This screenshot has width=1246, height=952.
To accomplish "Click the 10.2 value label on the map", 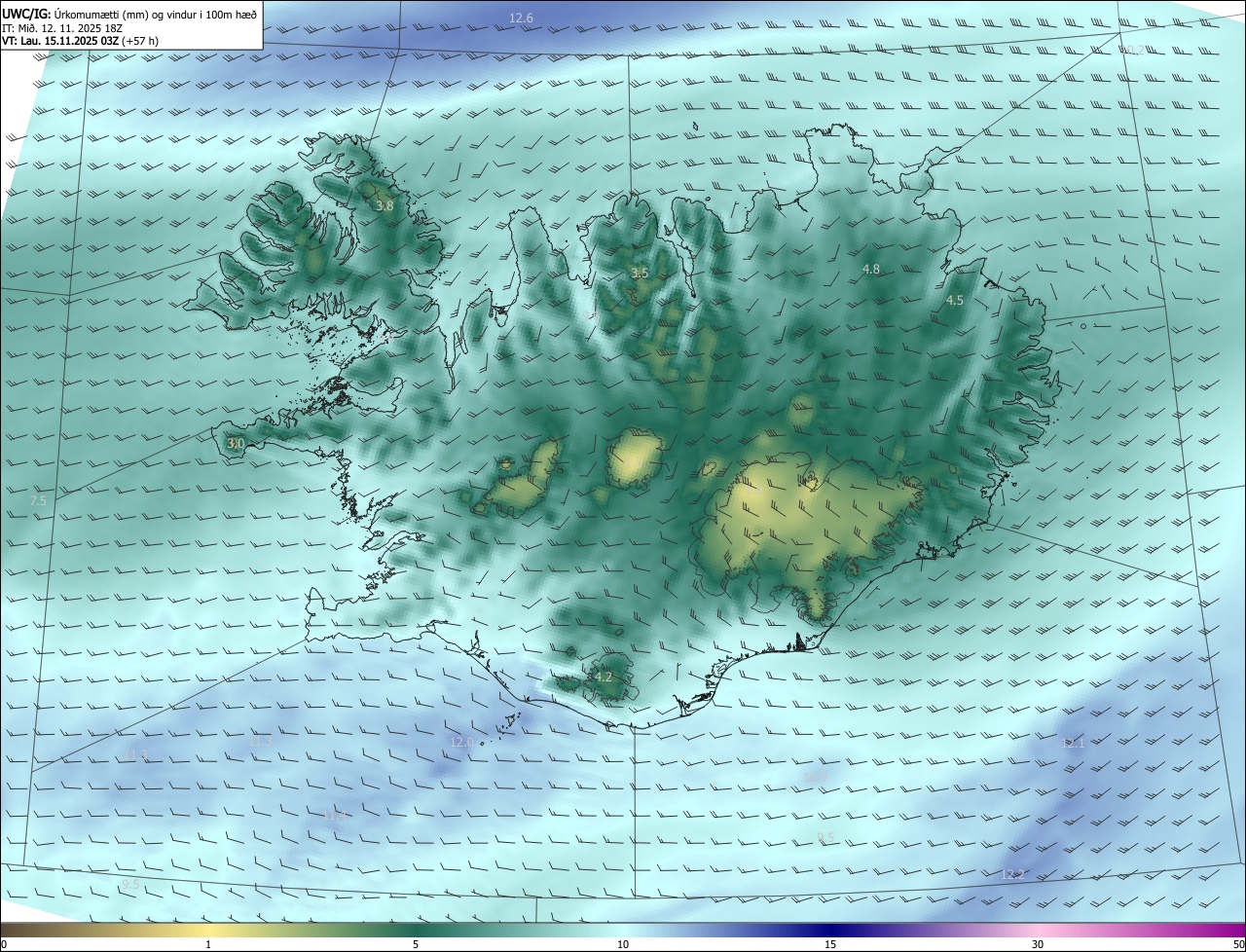I will pos(1132,50).
